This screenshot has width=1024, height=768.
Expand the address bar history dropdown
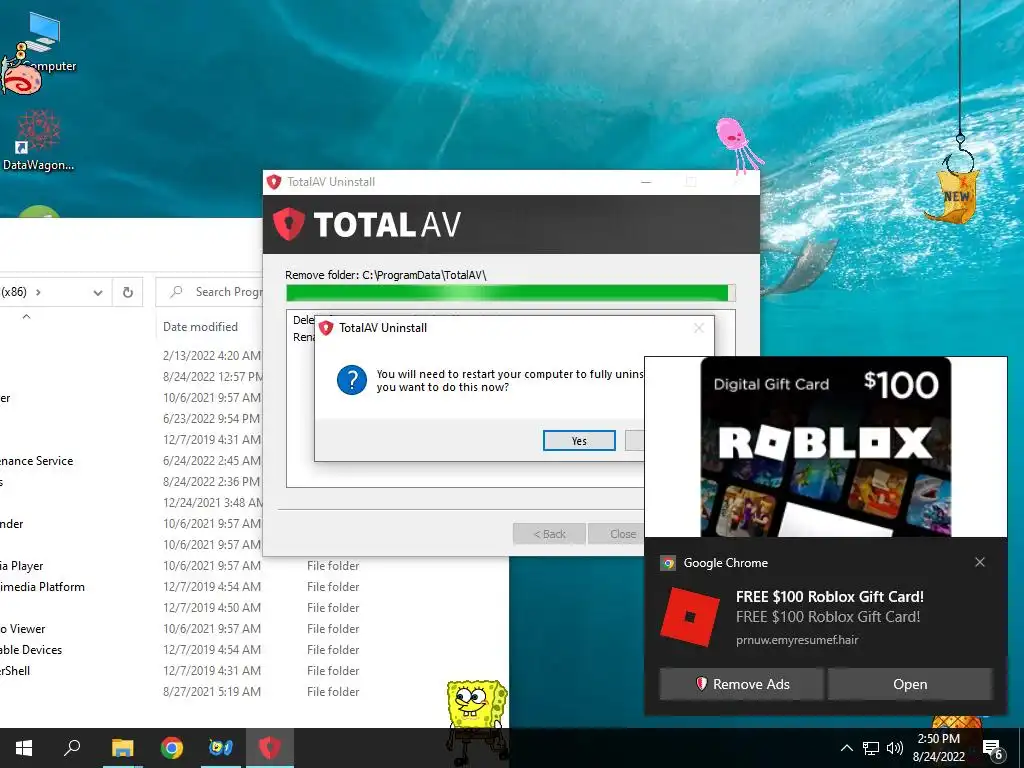98,293
